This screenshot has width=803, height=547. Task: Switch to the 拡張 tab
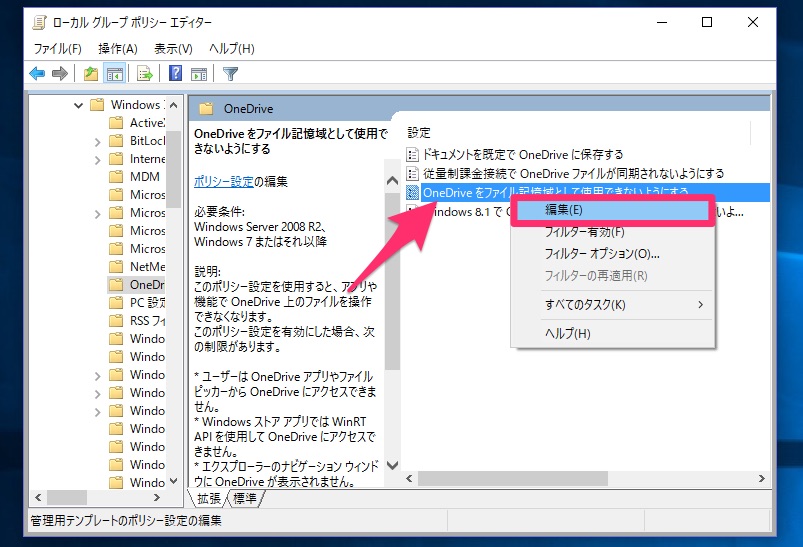click(209, 498)
